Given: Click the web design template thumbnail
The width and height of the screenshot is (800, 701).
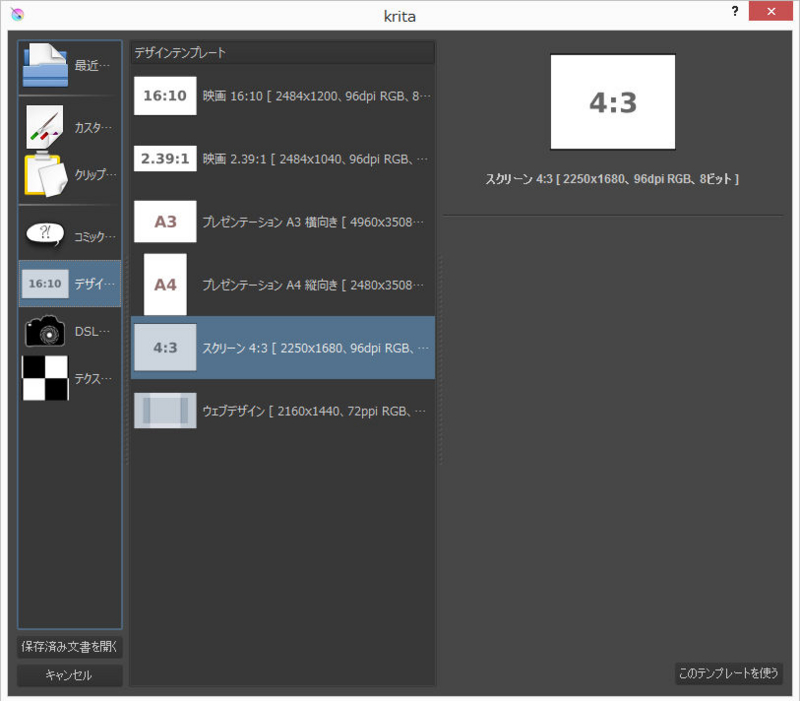Looking at the screenshot, I should click(x=165, y=411).
